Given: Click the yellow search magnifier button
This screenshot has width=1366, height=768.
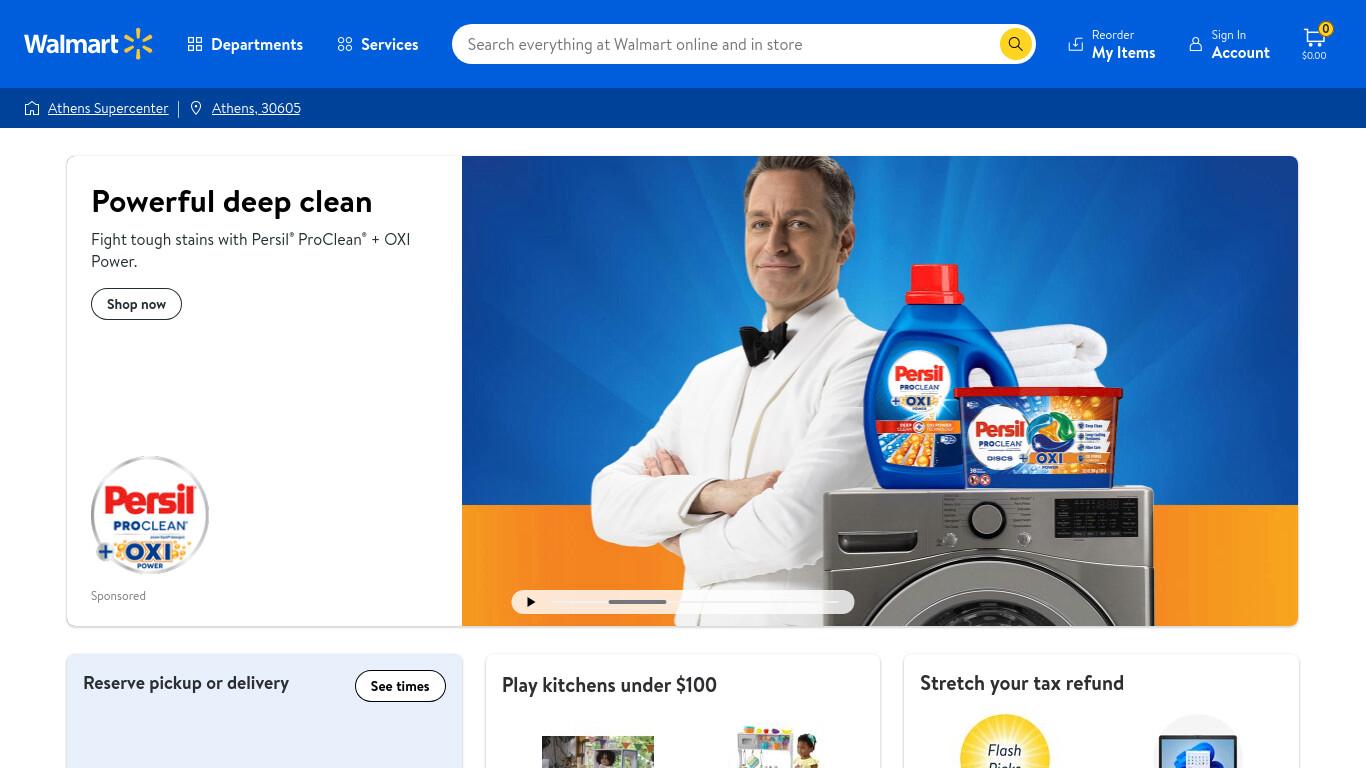Looking at the screenshot, I should pos(1015,44).
